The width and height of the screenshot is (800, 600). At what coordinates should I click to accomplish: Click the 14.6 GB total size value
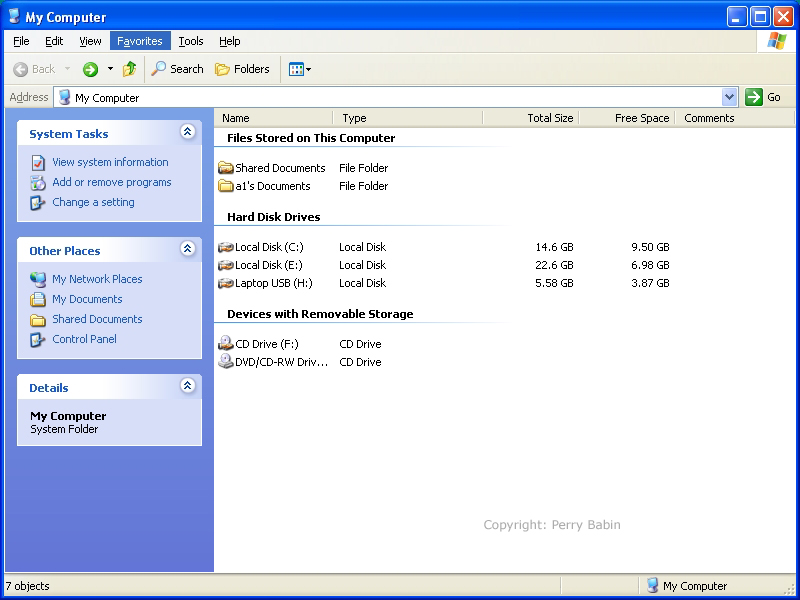[554, 247]
